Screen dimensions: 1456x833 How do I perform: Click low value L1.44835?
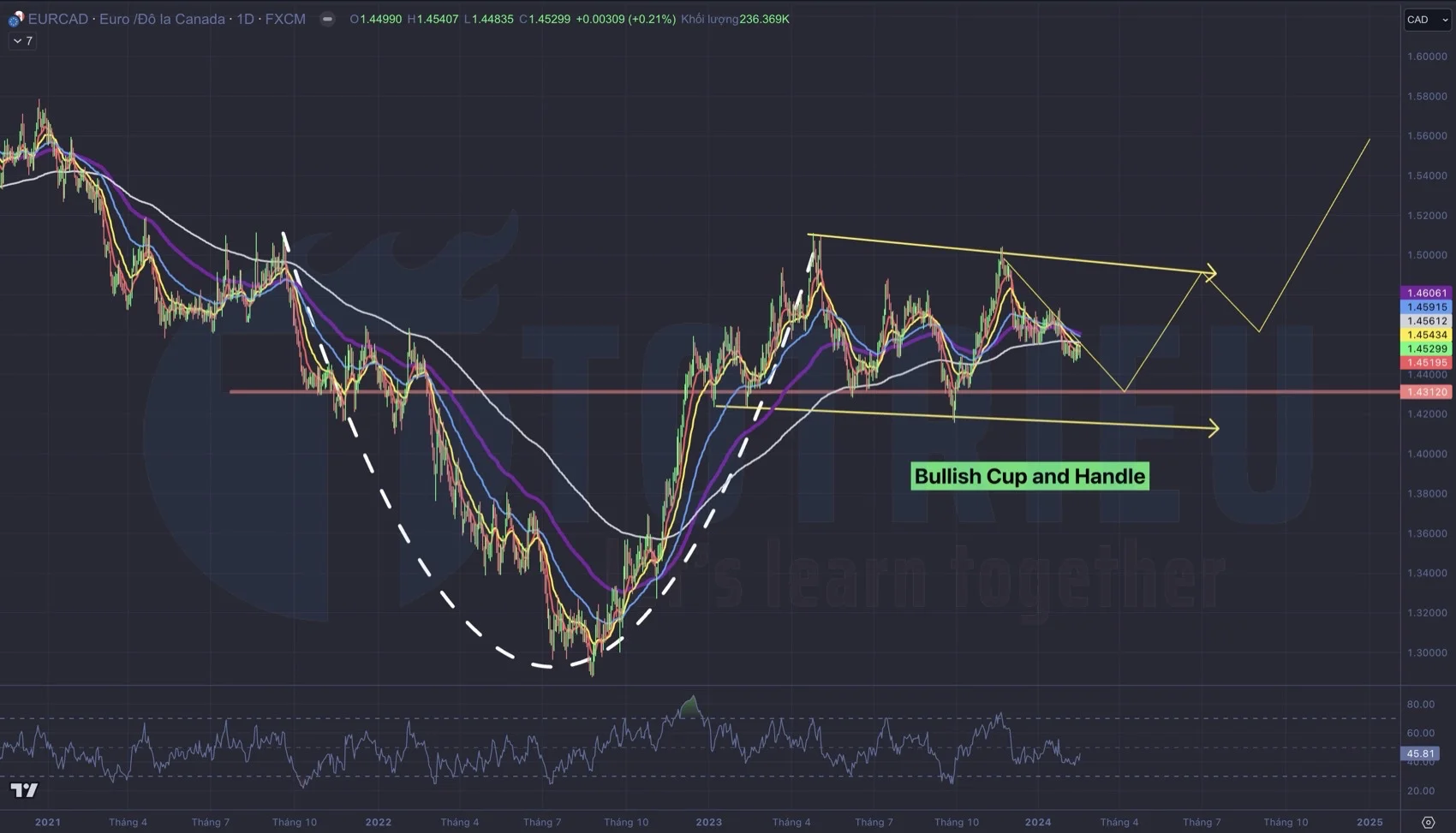tap(488, 19)
